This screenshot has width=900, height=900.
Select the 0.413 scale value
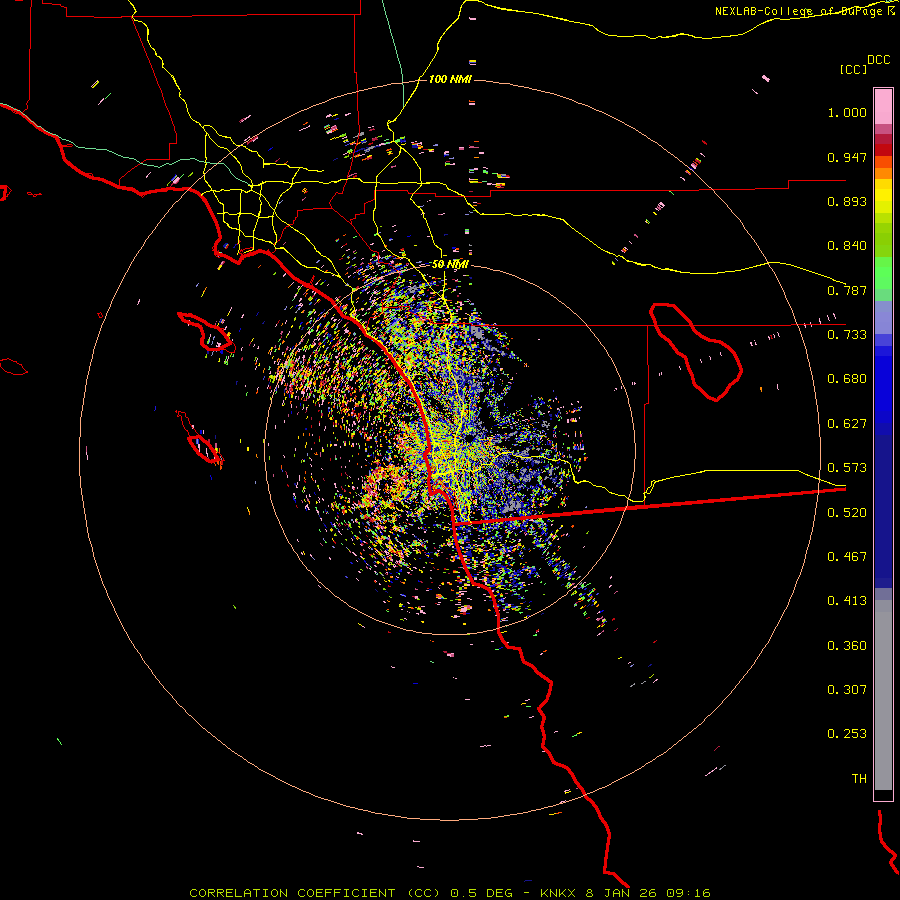click(847, 601)
